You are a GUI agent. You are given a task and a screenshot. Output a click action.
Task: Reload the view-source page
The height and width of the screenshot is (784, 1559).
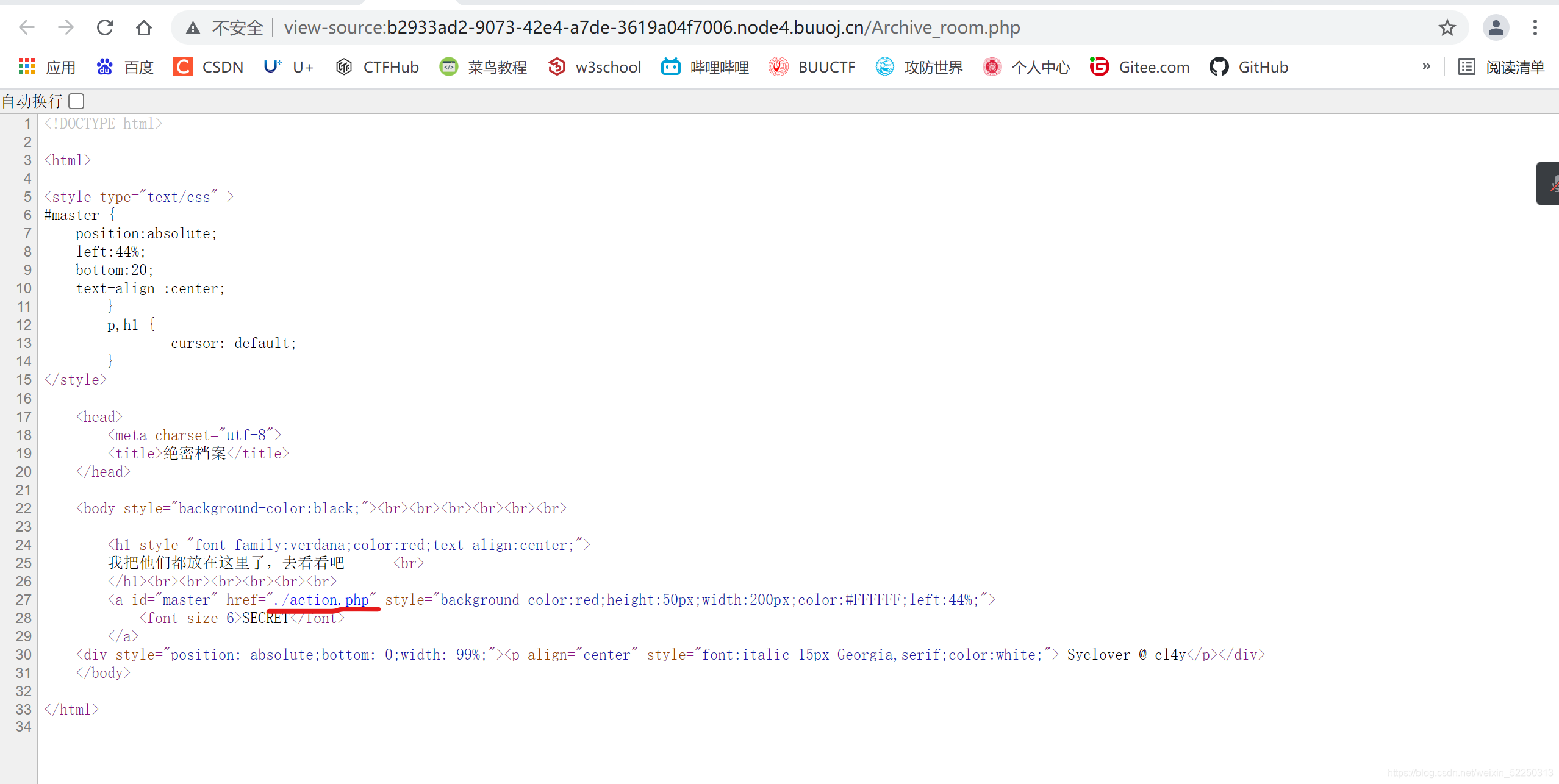(105, 27)
